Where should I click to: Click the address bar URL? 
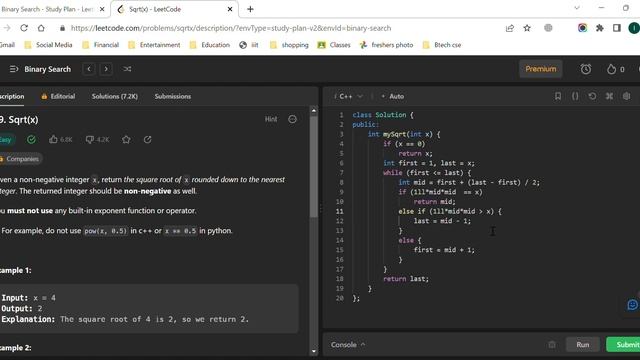pos(231,28)
